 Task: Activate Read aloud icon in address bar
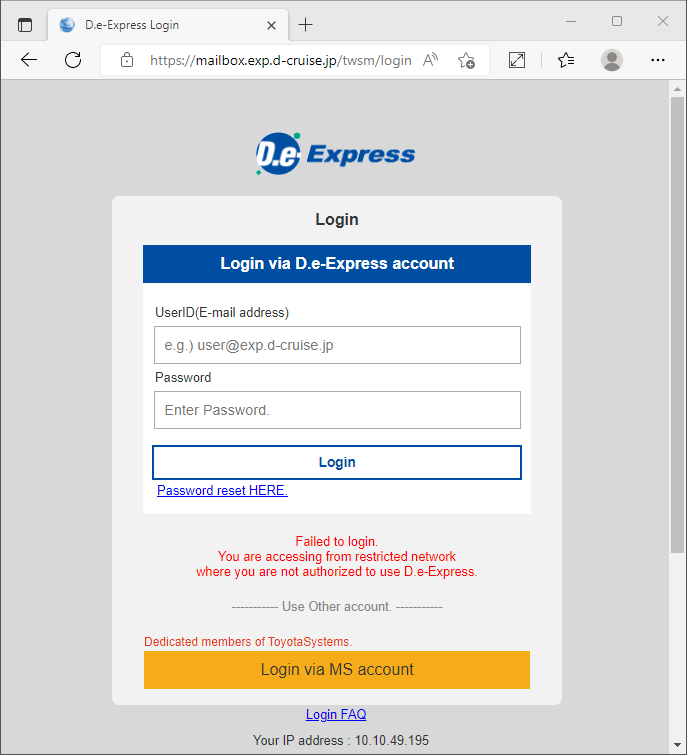point(430,60)
